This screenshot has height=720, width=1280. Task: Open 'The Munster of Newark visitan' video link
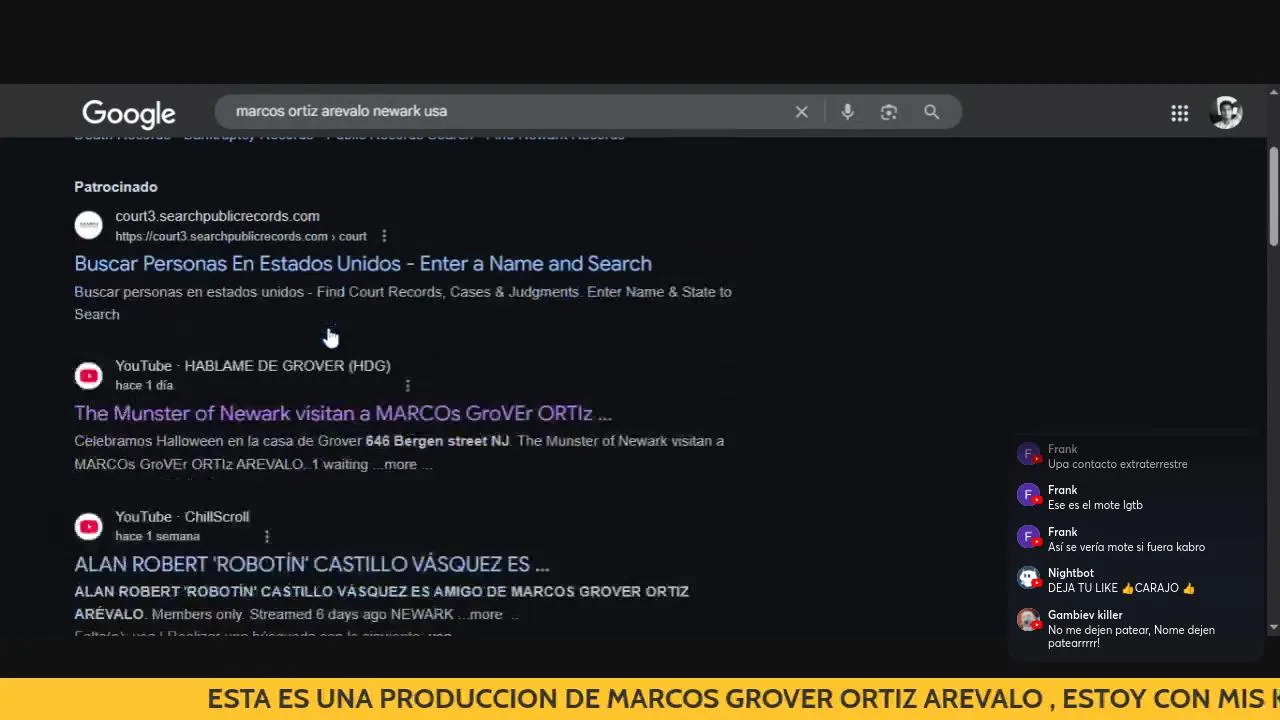[343, 413]
